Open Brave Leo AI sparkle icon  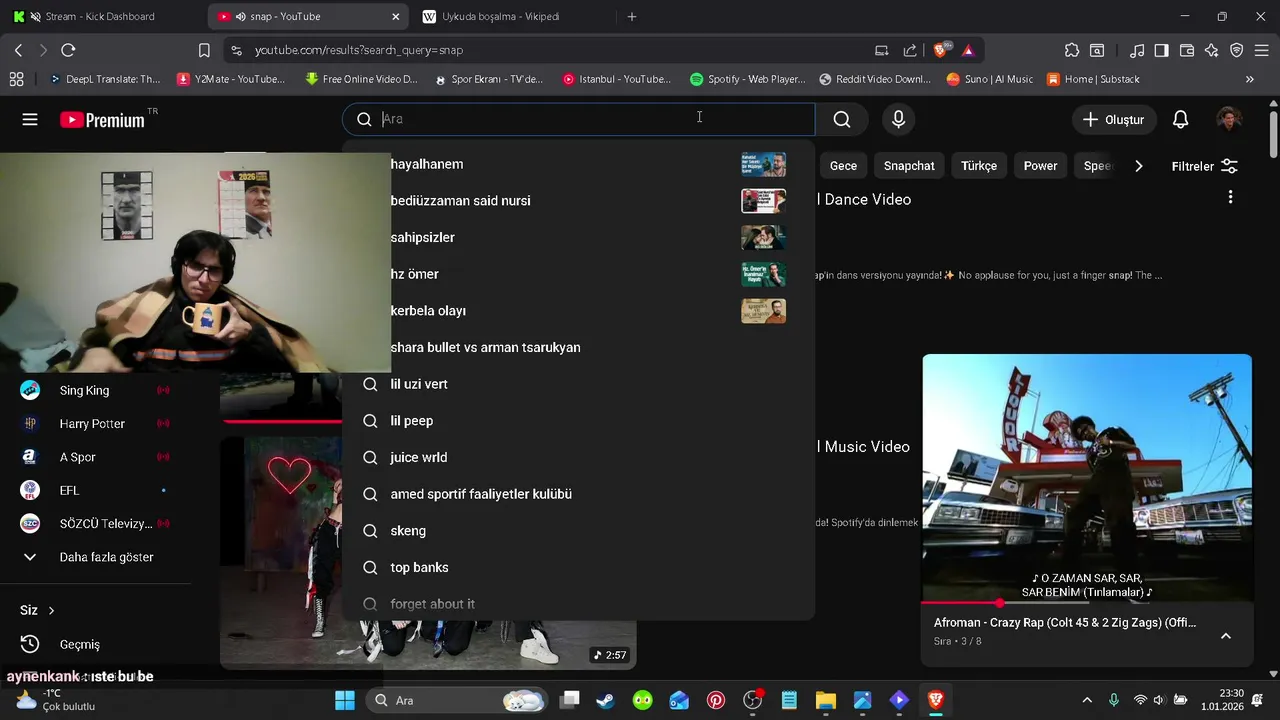(1212, 50)
